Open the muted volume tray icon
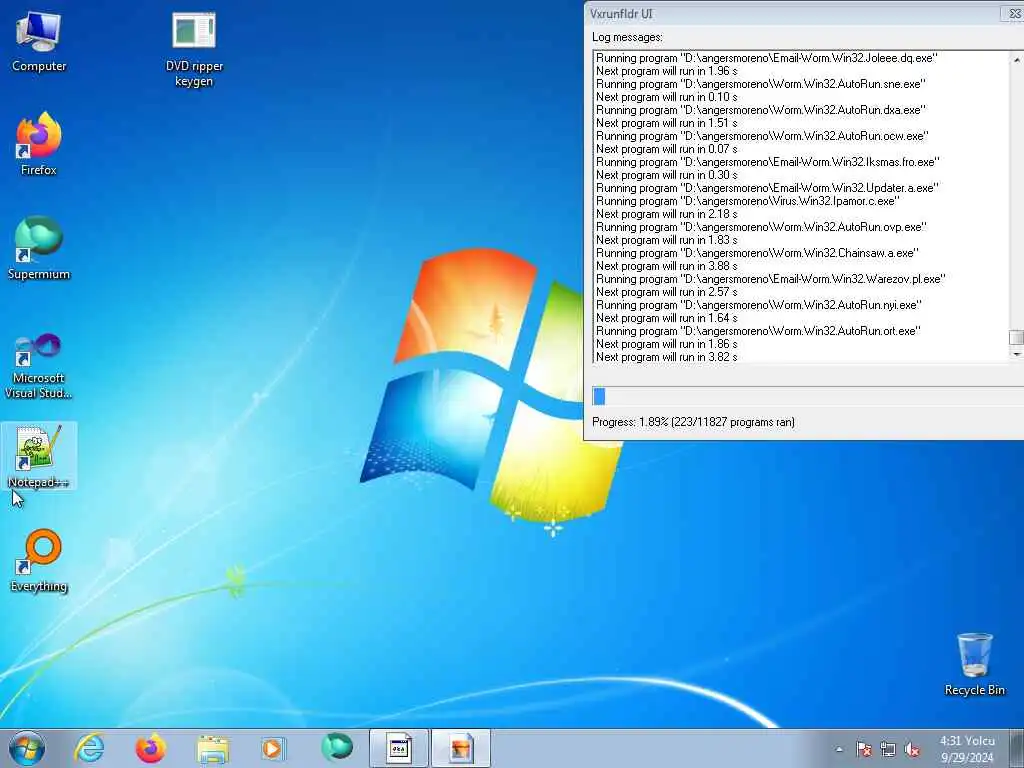1024x768 pixels. pyautogui.click(x=912, y=749)
